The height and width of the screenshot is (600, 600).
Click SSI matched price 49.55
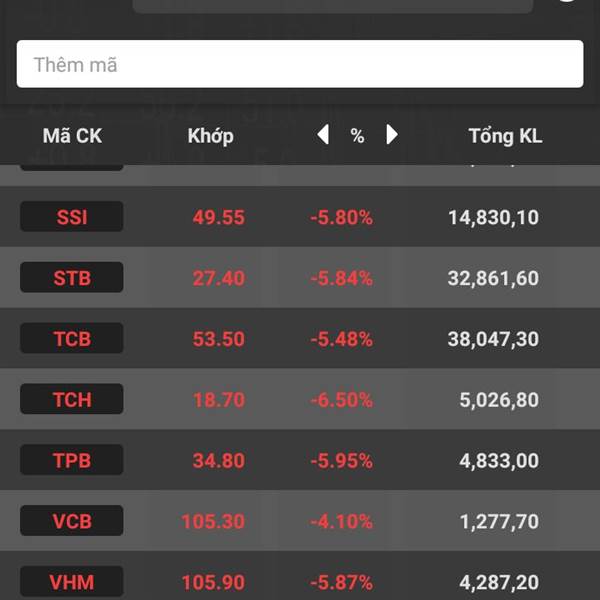[218, 217]
